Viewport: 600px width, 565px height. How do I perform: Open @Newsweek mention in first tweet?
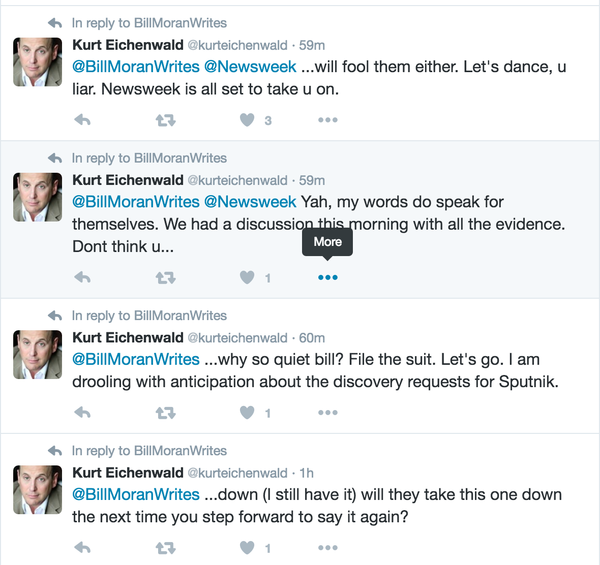coord(250,67)
